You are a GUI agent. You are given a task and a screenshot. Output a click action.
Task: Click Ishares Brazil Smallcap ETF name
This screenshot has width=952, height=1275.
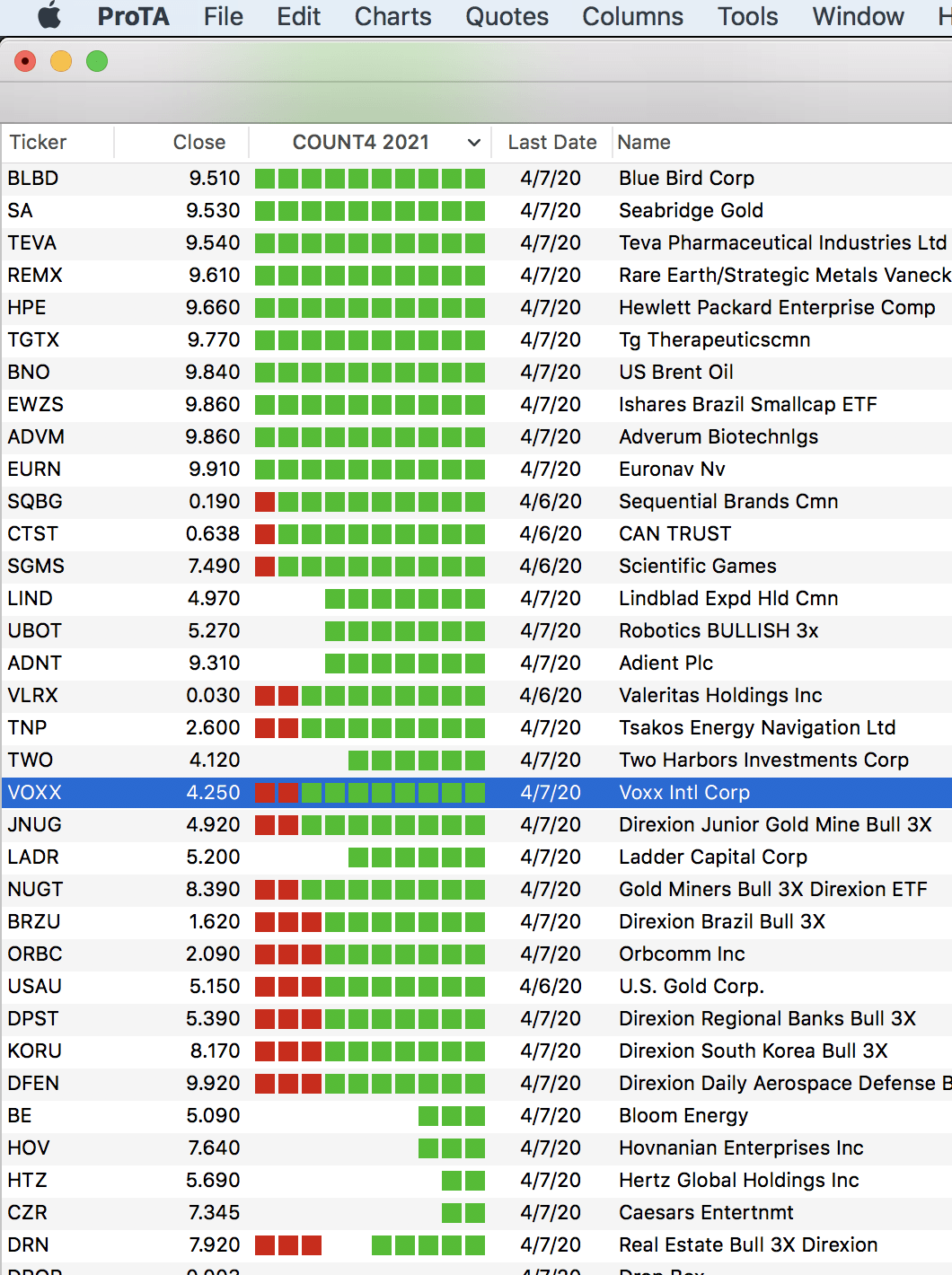point(747,405)
